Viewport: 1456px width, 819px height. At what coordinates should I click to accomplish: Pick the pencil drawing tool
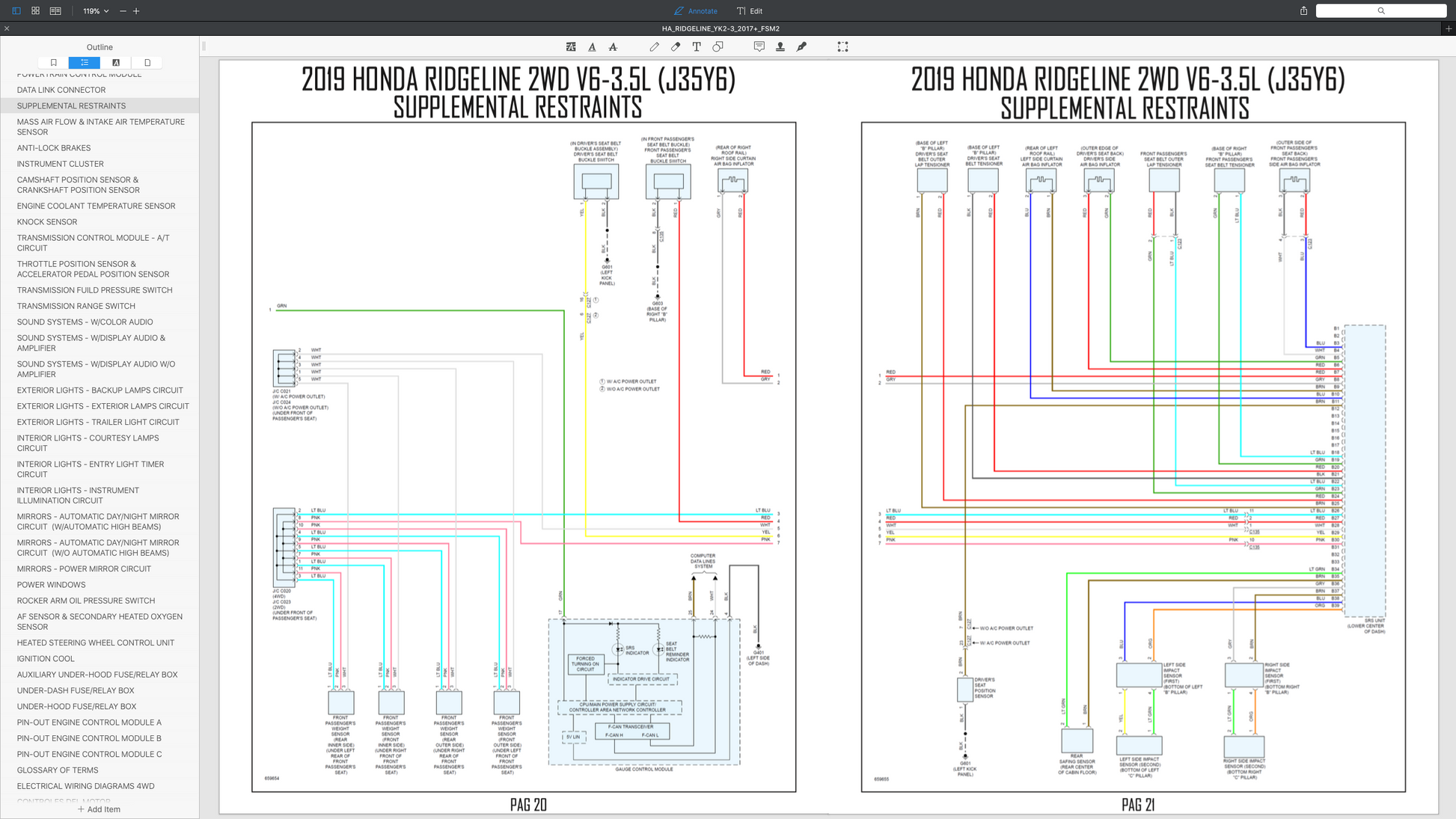(x=655, y=46)
